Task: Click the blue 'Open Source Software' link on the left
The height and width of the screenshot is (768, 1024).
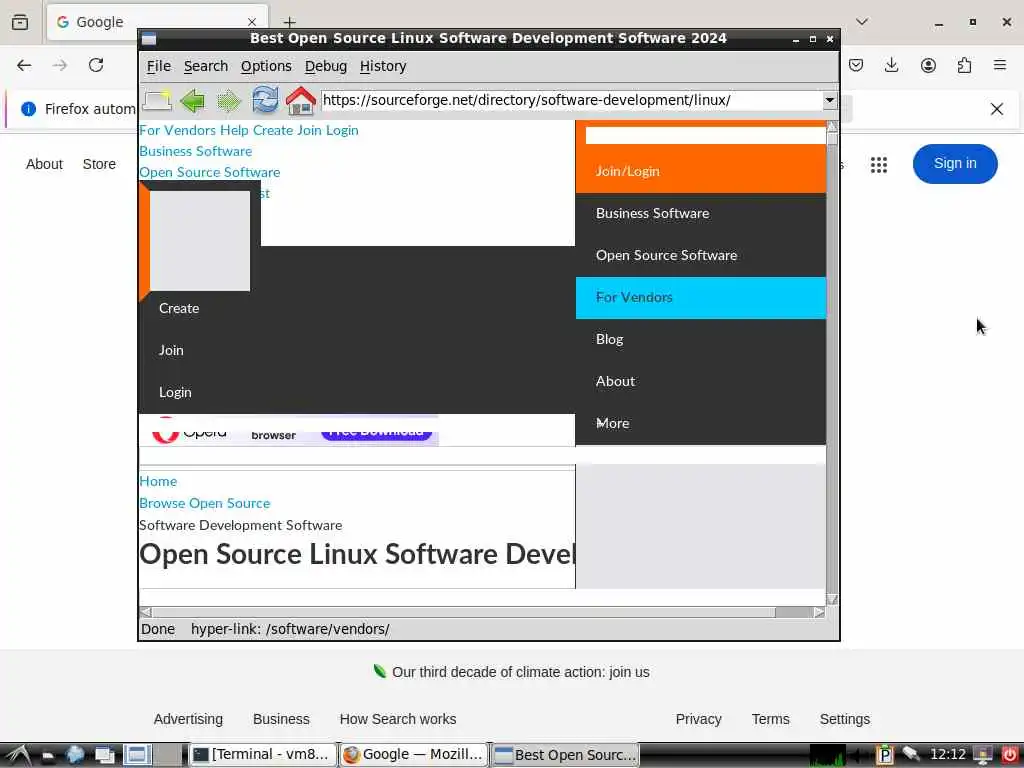Action: pos(210,172)
